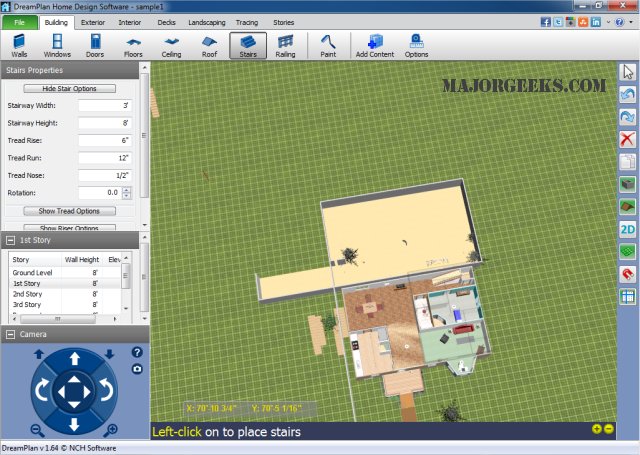640x455 pixels.
Task: Select the Ground Level story row
Action: coord(64,273)
